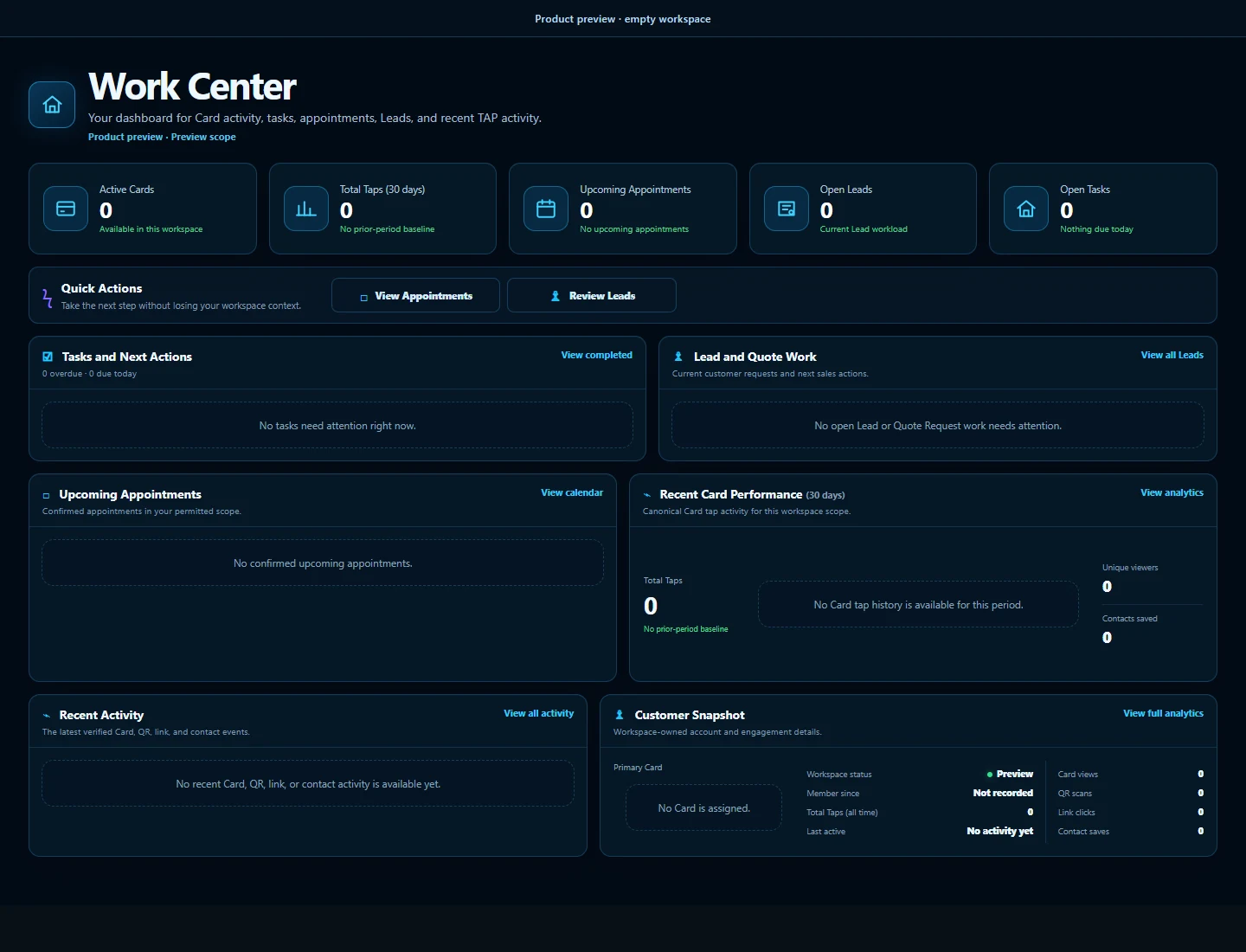
Task: Click the Total Taps bar chart icon
Action: tap(306, 209)
